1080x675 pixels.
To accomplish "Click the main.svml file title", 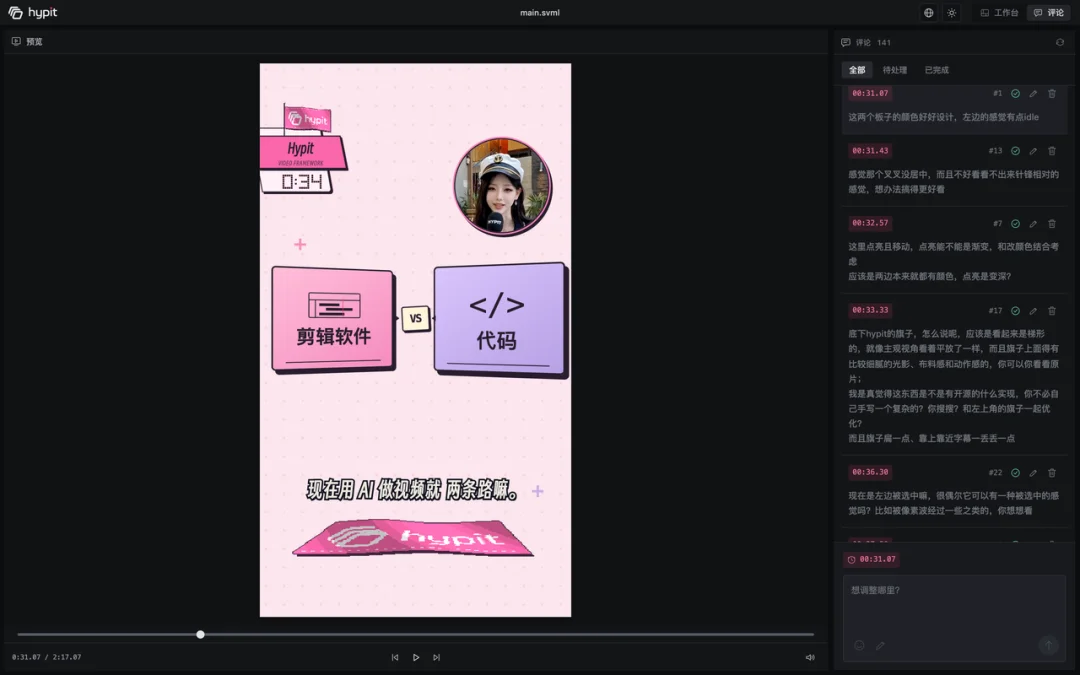I will [x=539, y=12].
